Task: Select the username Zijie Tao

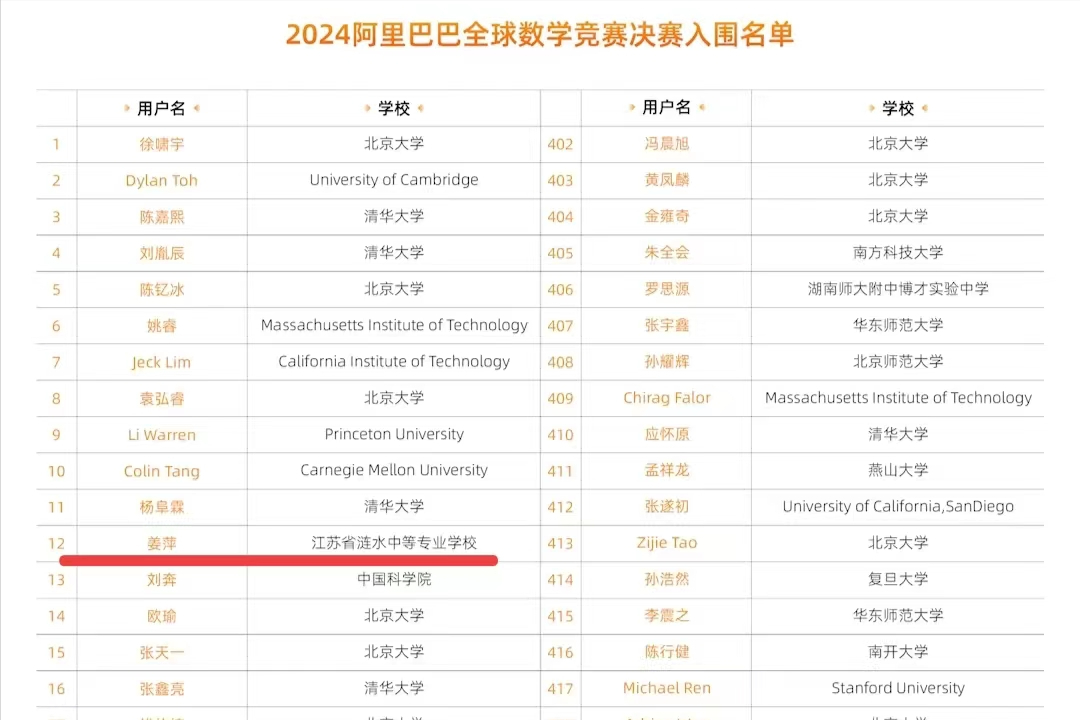Action: [666, 543]
